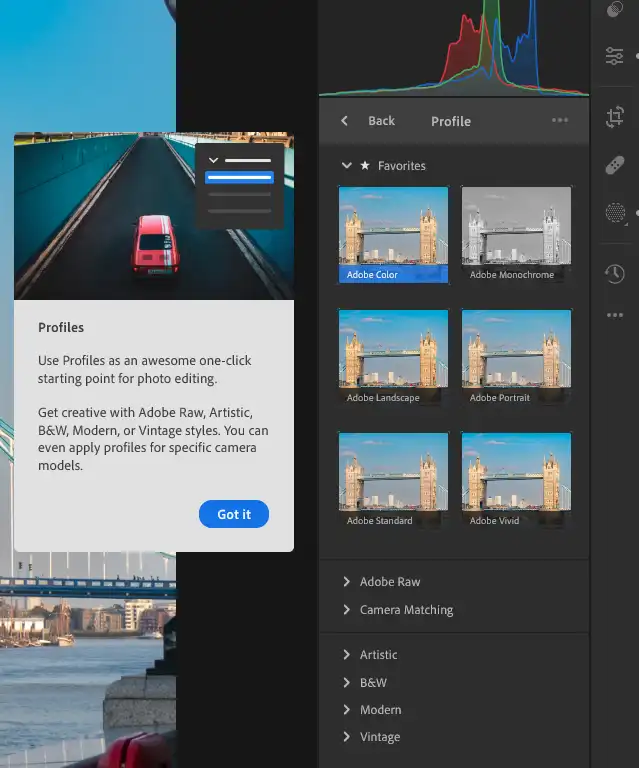Apply the Adobe Monochrome profile

516,235
